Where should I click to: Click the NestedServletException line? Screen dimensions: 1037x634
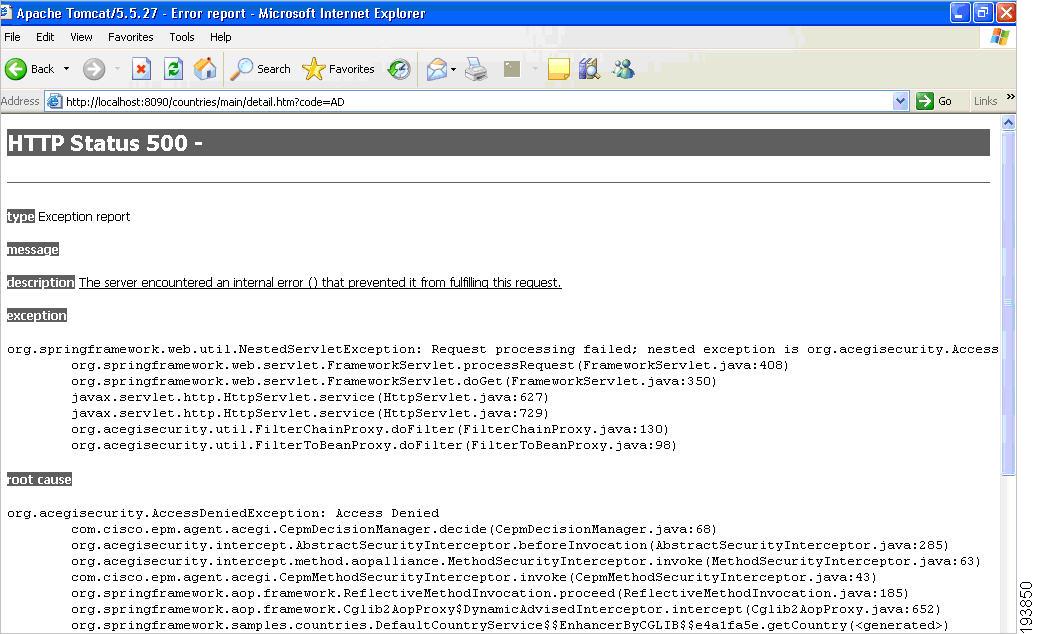(503, 349)
